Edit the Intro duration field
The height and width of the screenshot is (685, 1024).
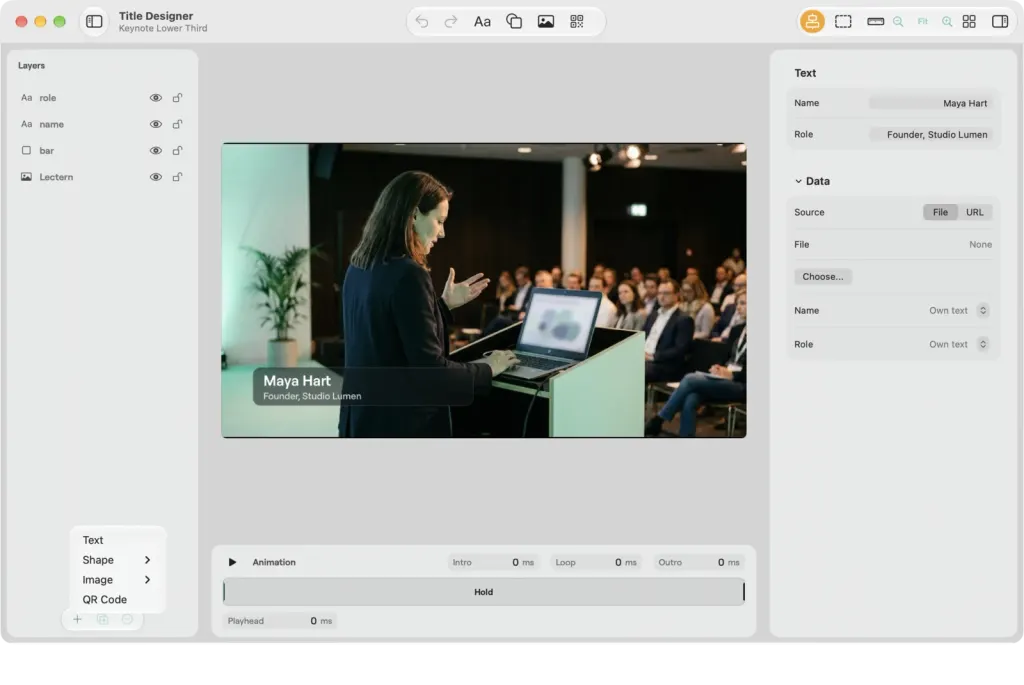(493, 562)
